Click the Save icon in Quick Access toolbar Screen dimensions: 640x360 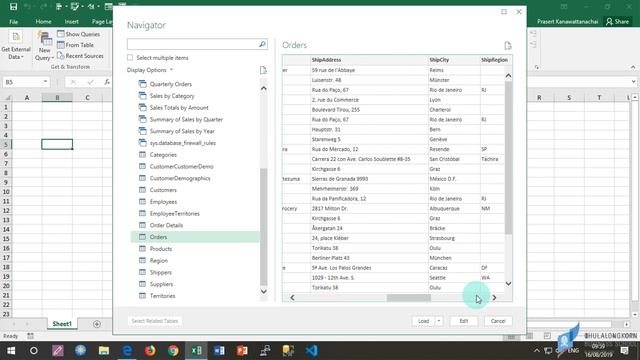point(13,7)
